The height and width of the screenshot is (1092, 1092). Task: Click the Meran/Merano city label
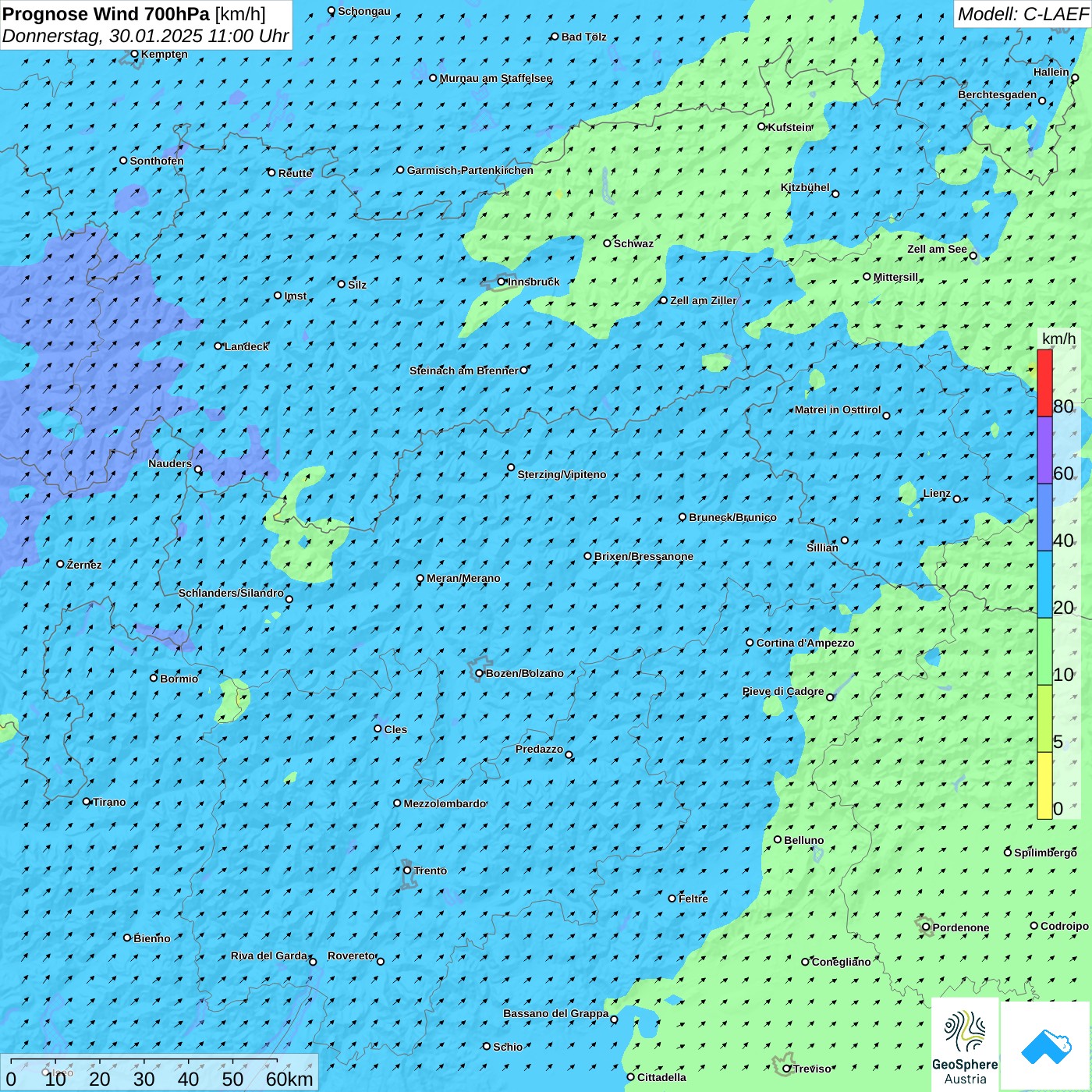[463, 578]
